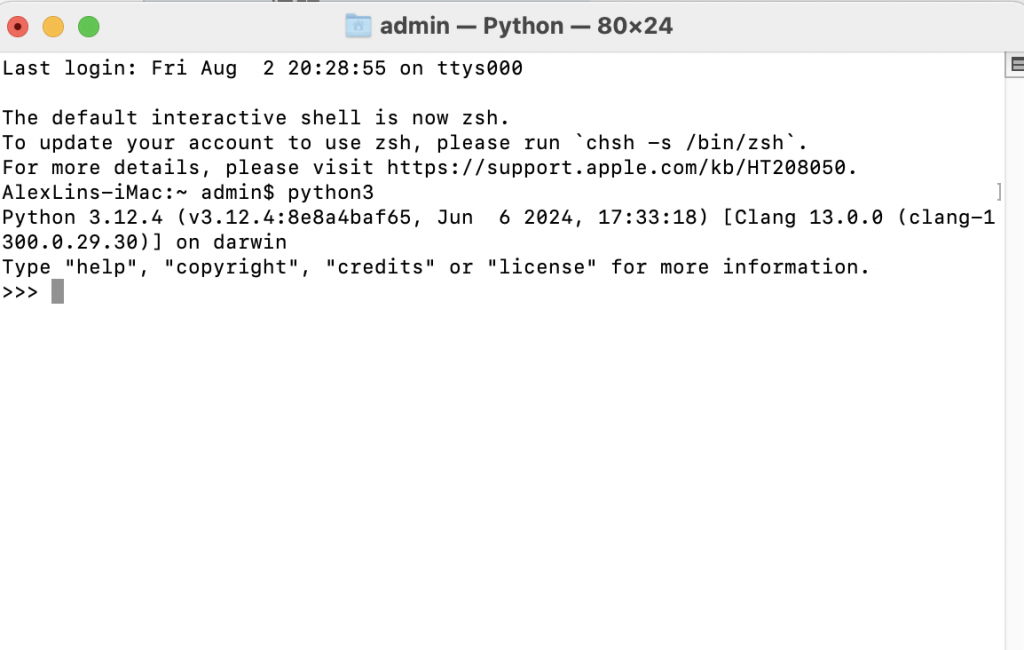Click the window title 'admin — Python — 80×24'
This screenshot has width=1024, height=650.
pyautogui.click(x=526, y=26)
